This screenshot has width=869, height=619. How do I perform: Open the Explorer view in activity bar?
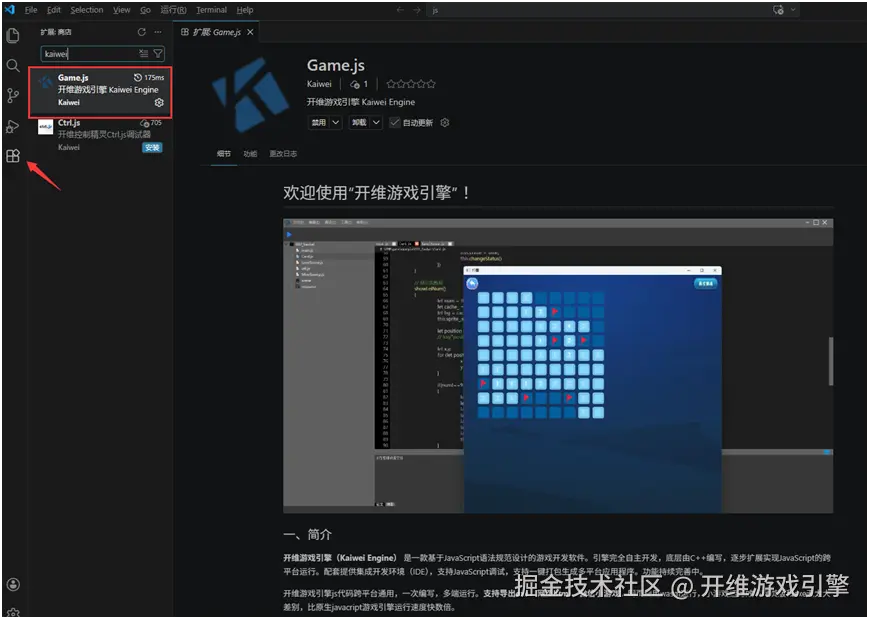12,36
